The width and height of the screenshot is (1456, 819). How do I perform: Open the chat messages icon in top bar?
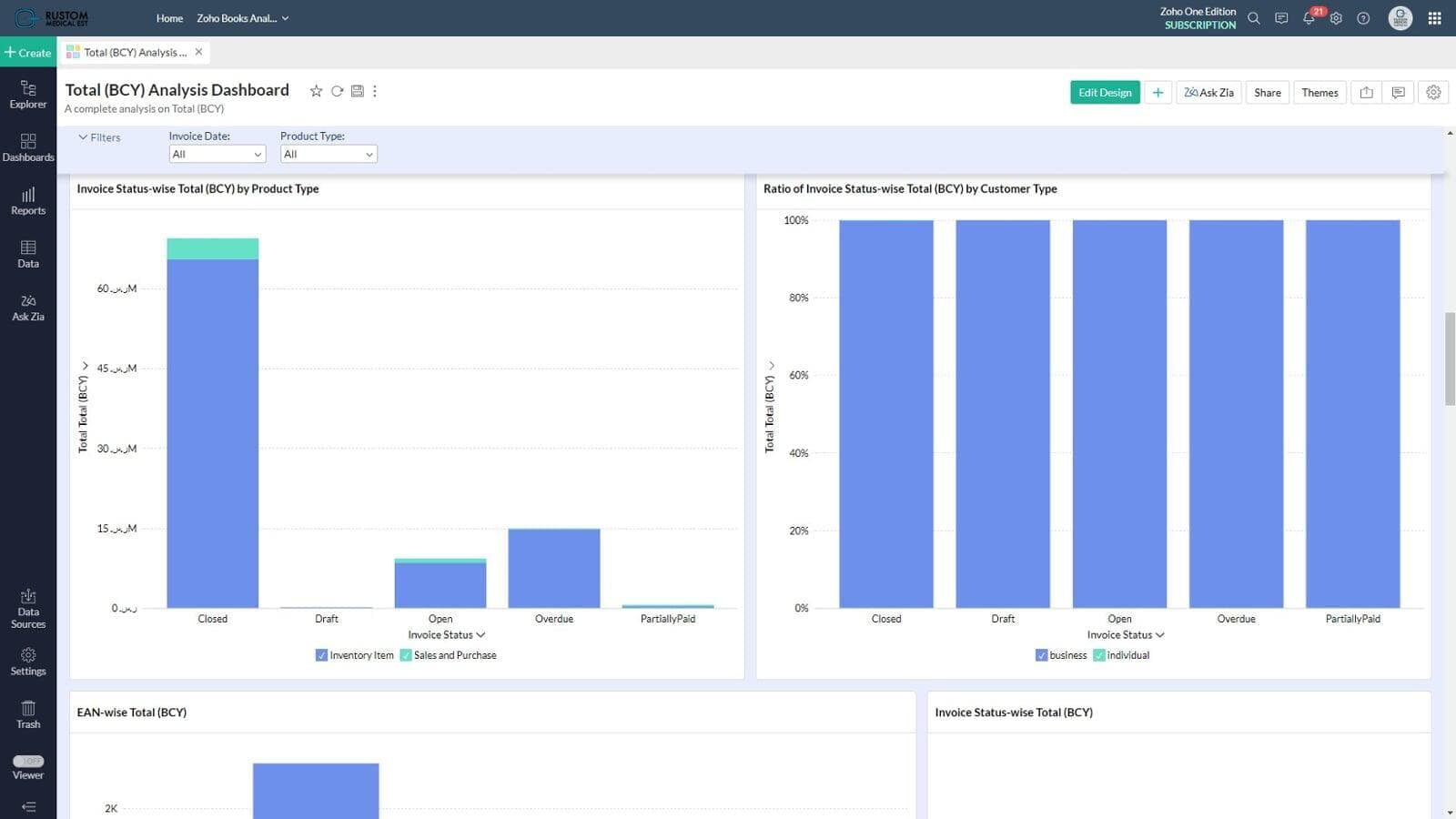point(1280,18)
